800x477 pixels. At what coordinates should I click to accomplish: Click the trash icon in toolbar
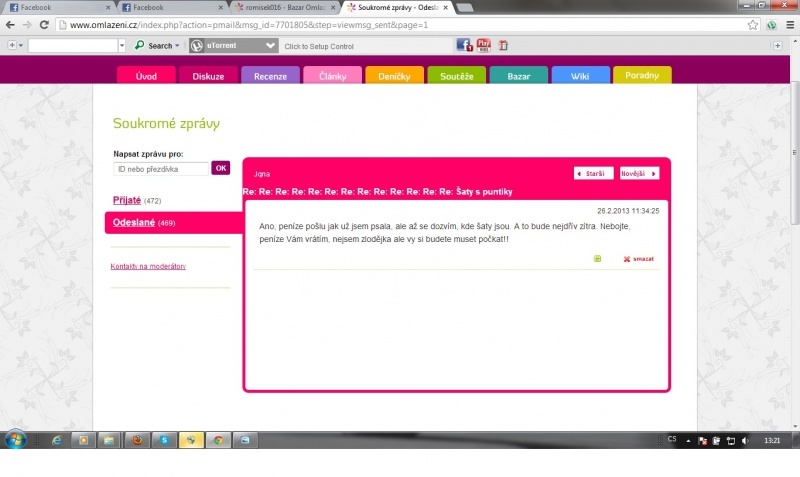[x=503, y=45]
